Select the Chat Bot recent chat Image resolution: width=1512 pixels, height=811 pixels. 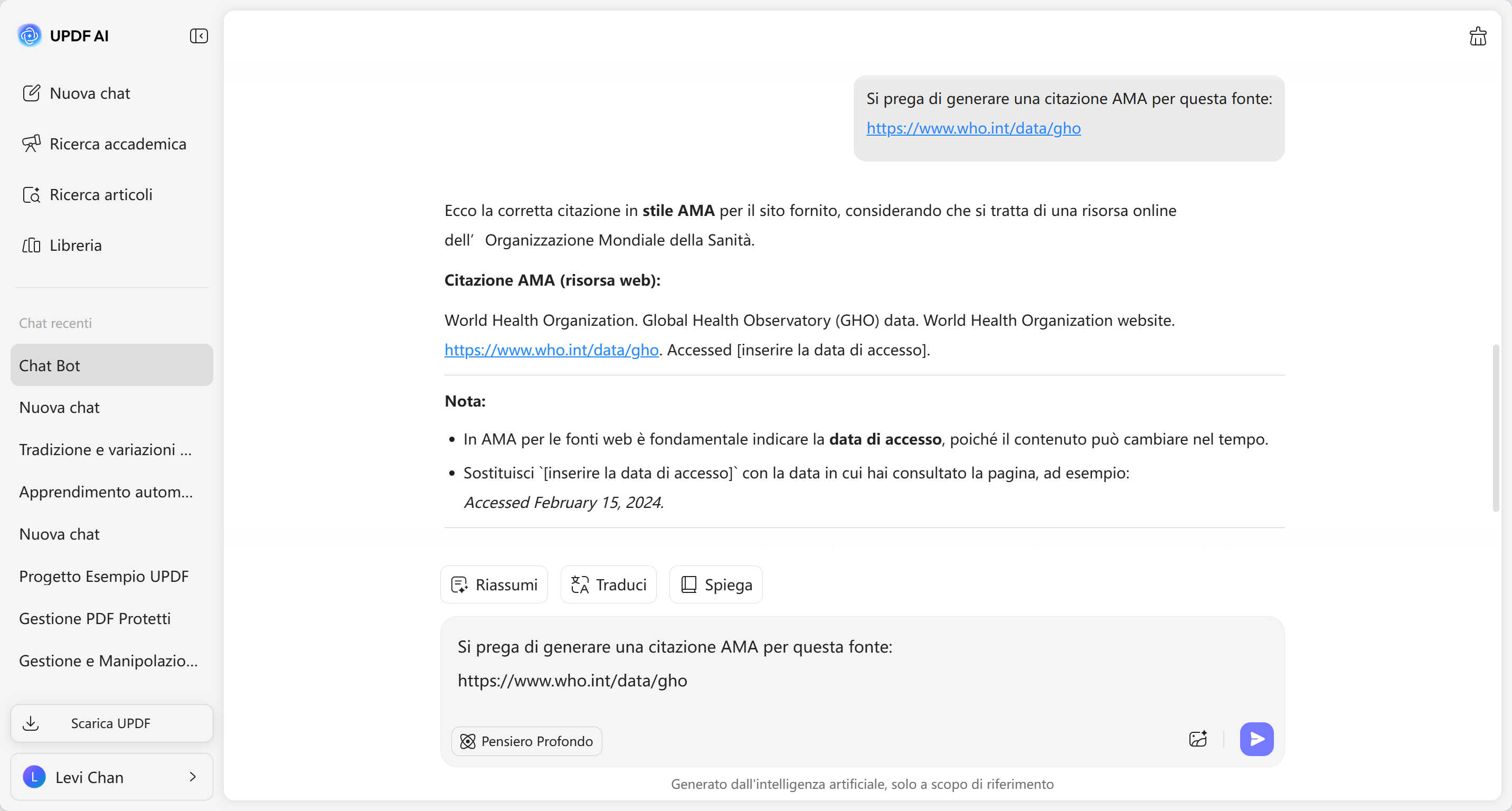[x=111, y=365]
